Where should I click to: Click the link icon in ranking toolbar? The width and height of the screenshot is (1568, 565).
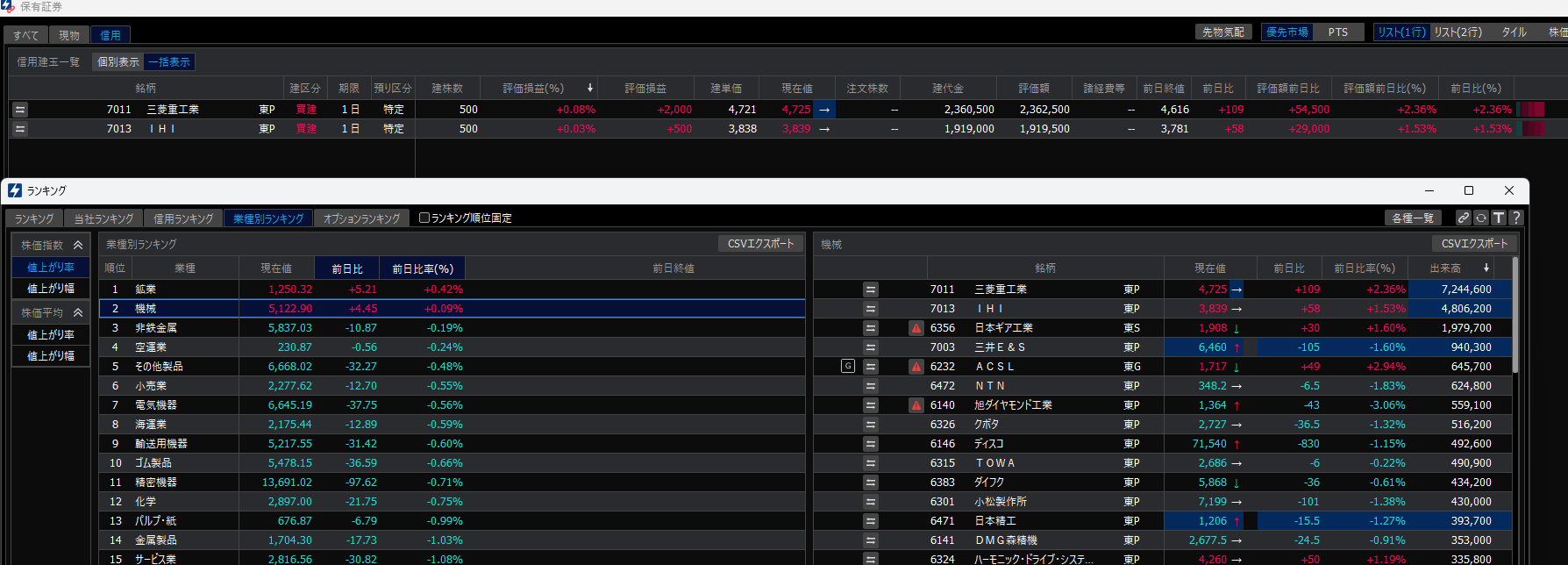(x=1464, y=218)
